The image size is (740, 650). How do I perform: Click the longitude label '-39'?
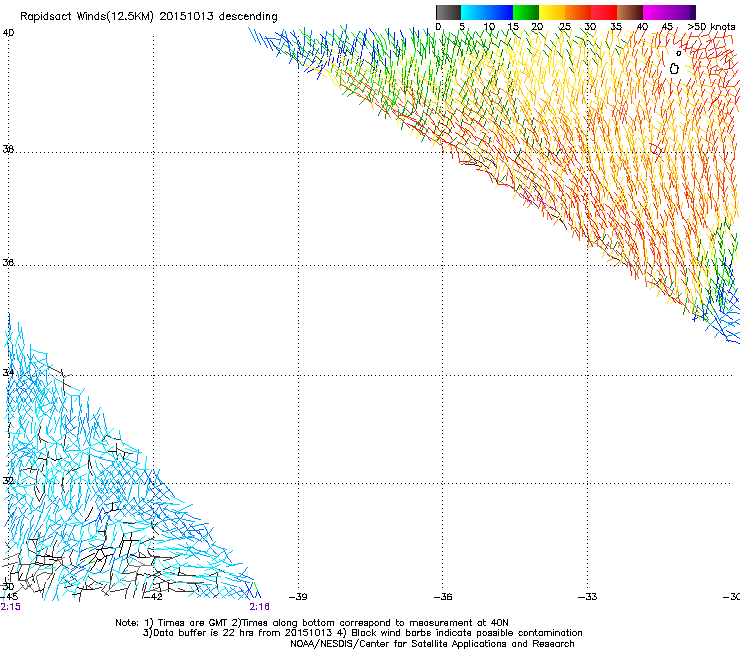click(298, 597)
